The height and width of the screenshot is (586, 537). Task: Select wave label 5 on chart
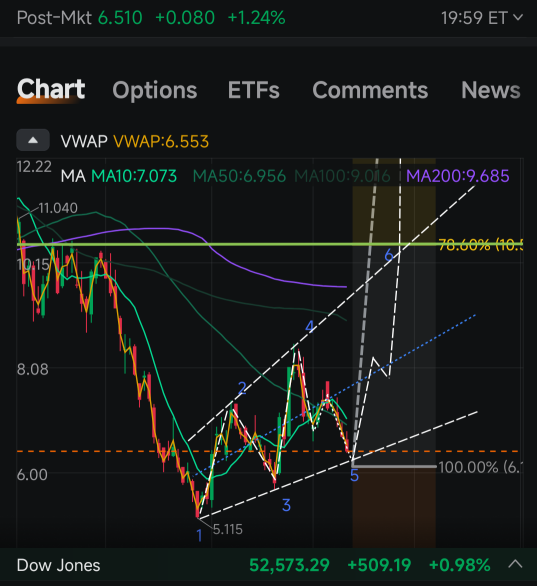coord(354,476)
